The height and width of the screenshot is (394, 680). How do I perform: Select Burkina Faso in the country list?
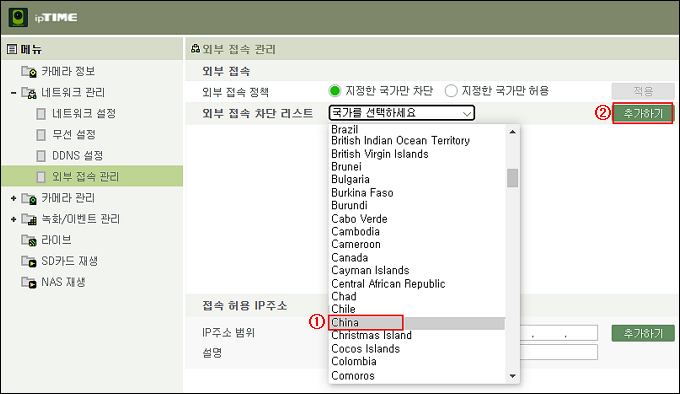(x=362, y=193)
